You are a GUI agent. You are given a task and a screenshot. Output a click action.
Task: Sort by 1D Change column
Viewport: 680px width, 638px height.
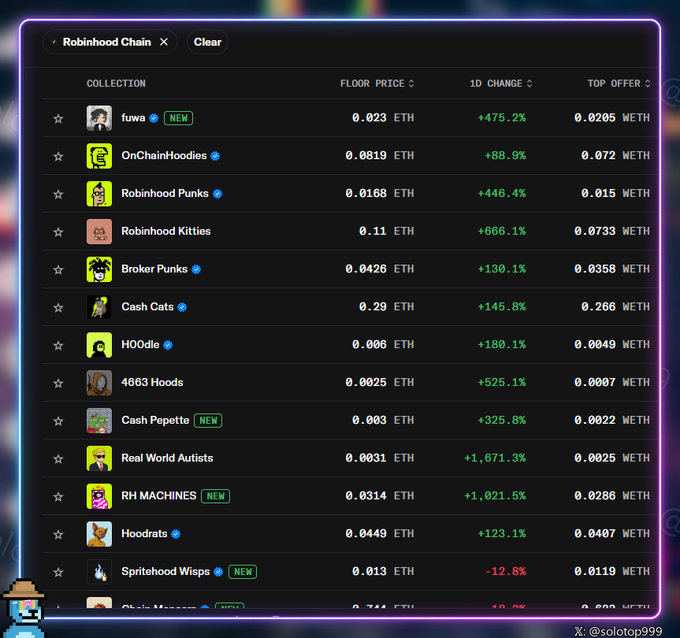(x=501, y=83)
